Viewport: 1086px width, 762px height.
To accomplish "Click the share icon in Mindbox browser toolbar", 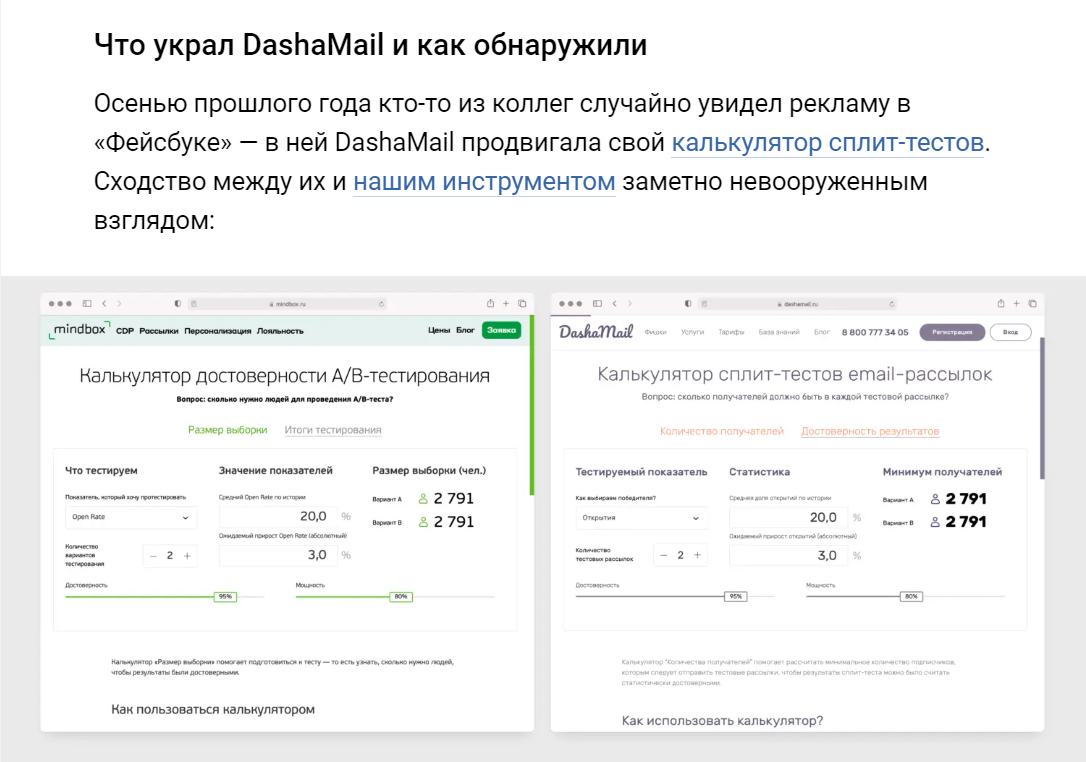I will tap(489, 303).
